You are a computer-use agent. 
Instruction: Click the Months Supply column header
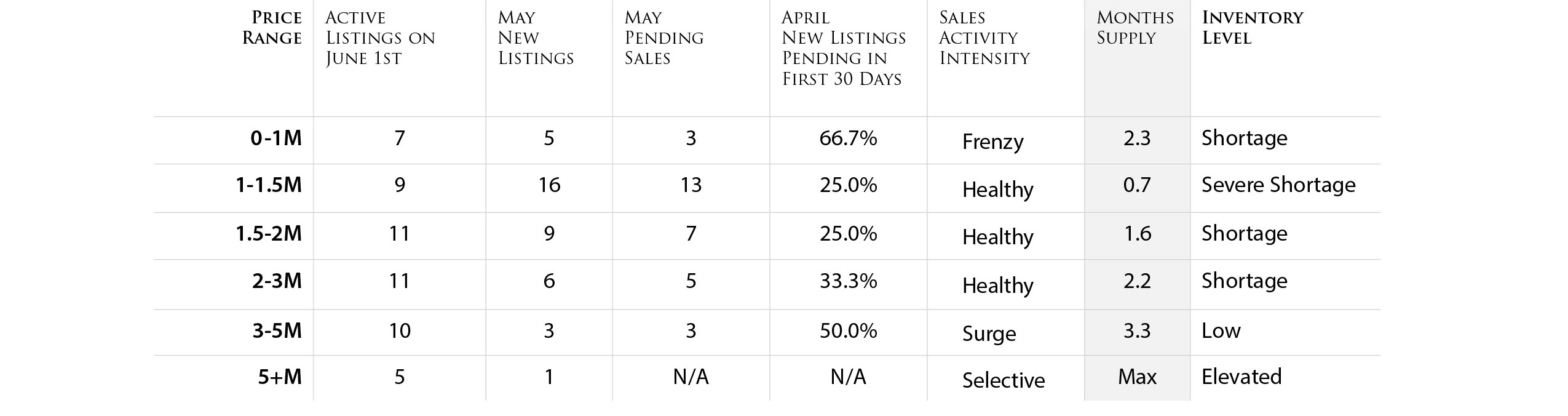click(x=1135, y=28)
